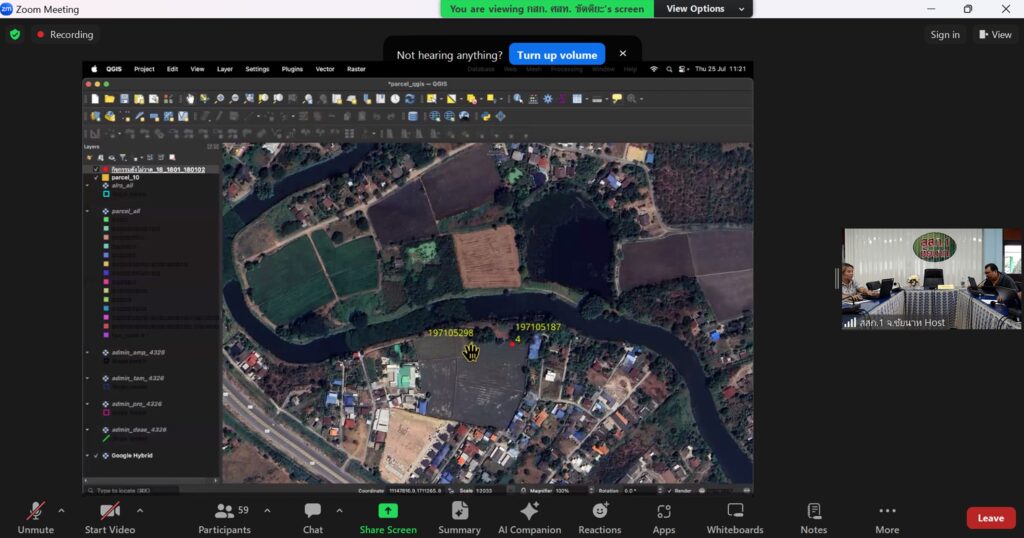Click the Refresh map icon
Image resolution: width=1024 pixels, height=538 pixels.
pyautogui.click(x=410, y=99)
